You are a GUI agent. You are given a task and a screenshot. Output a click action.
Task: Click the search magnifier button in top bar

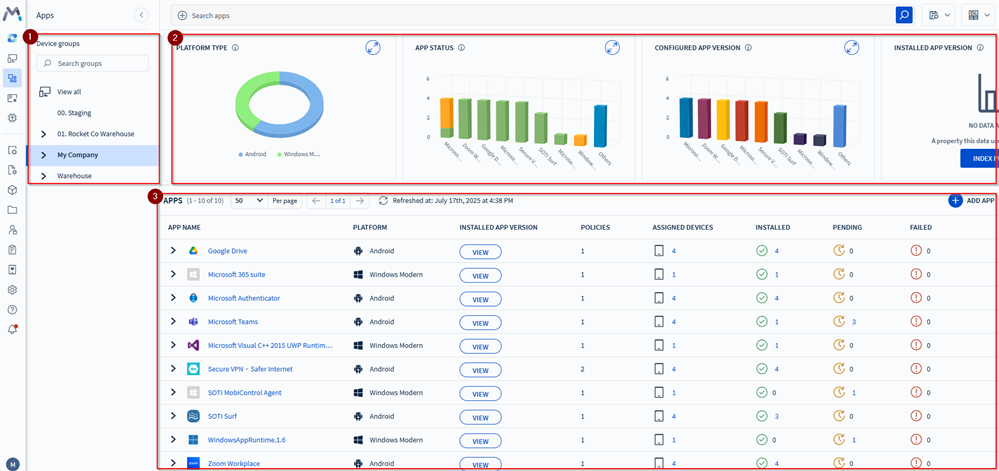point(904,15)
